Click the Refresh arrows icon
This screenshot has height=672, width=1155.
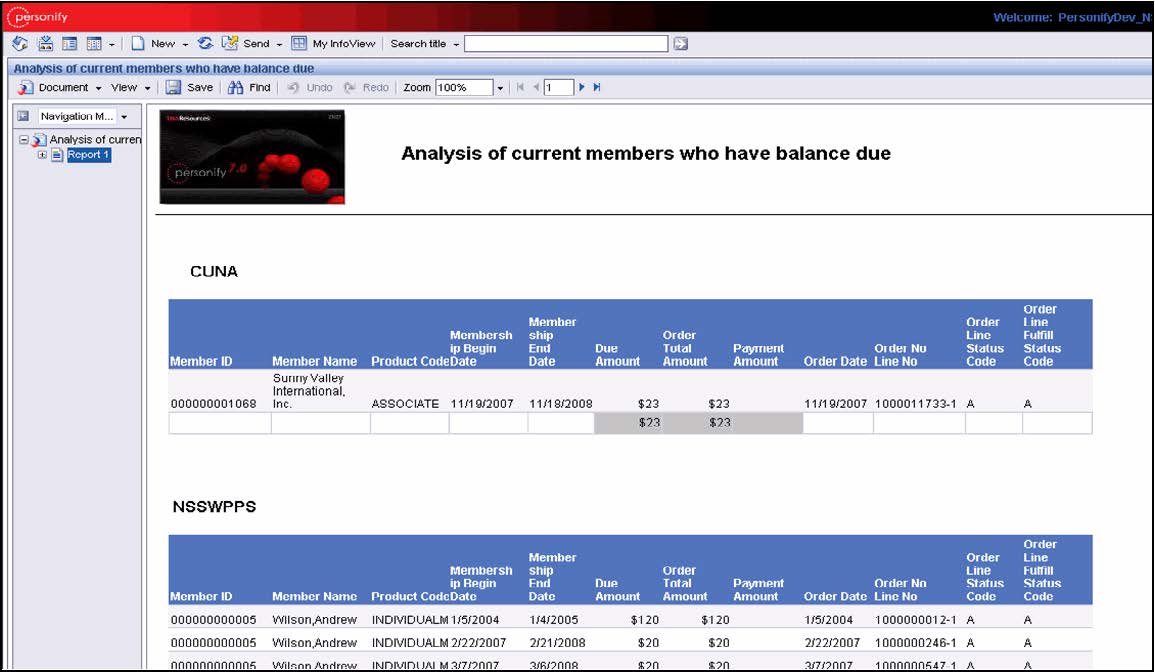click(206, 43)
